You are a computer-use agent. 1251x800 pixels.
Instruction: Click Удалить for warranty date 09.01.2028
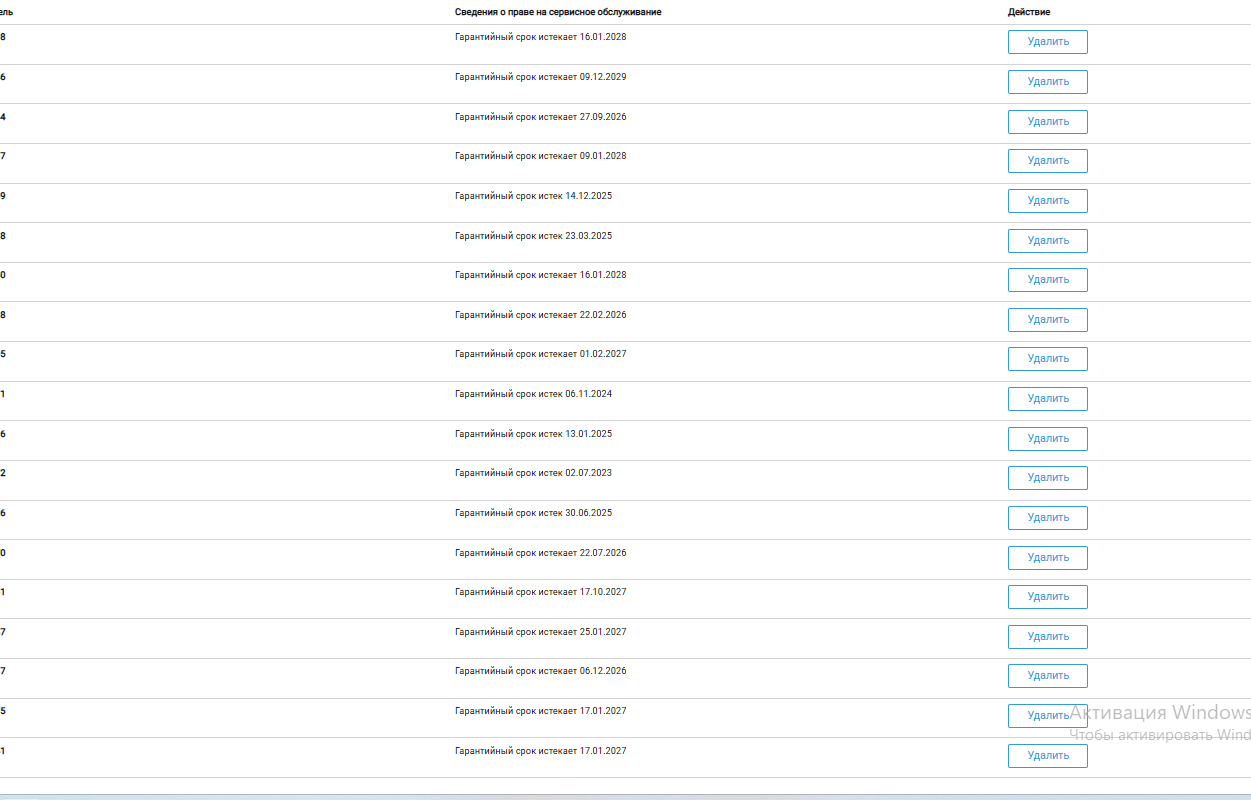(1047, 161)
